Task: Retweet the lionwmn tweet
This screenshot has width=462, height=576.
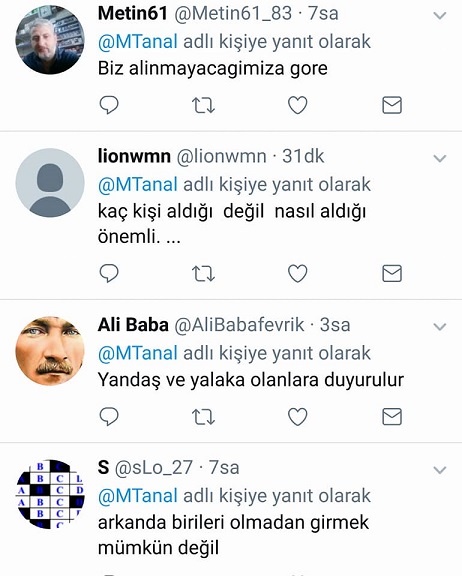Action: pyautogui.click(x=203, y=273)
